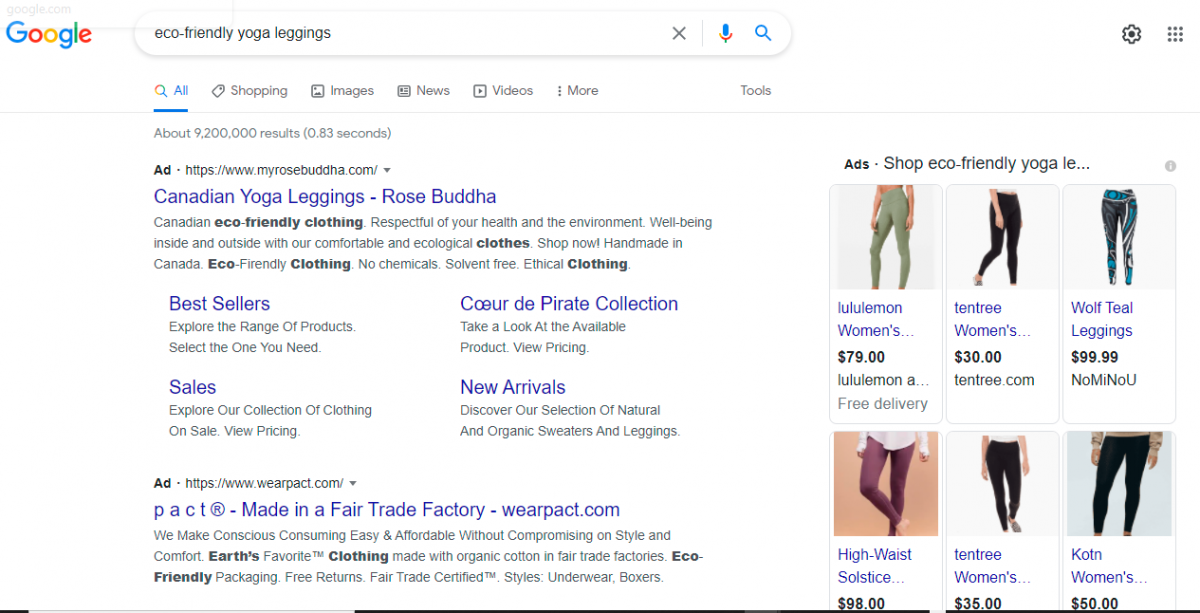
Task: Switch to the News tab
Action: [x=424, y=90]
